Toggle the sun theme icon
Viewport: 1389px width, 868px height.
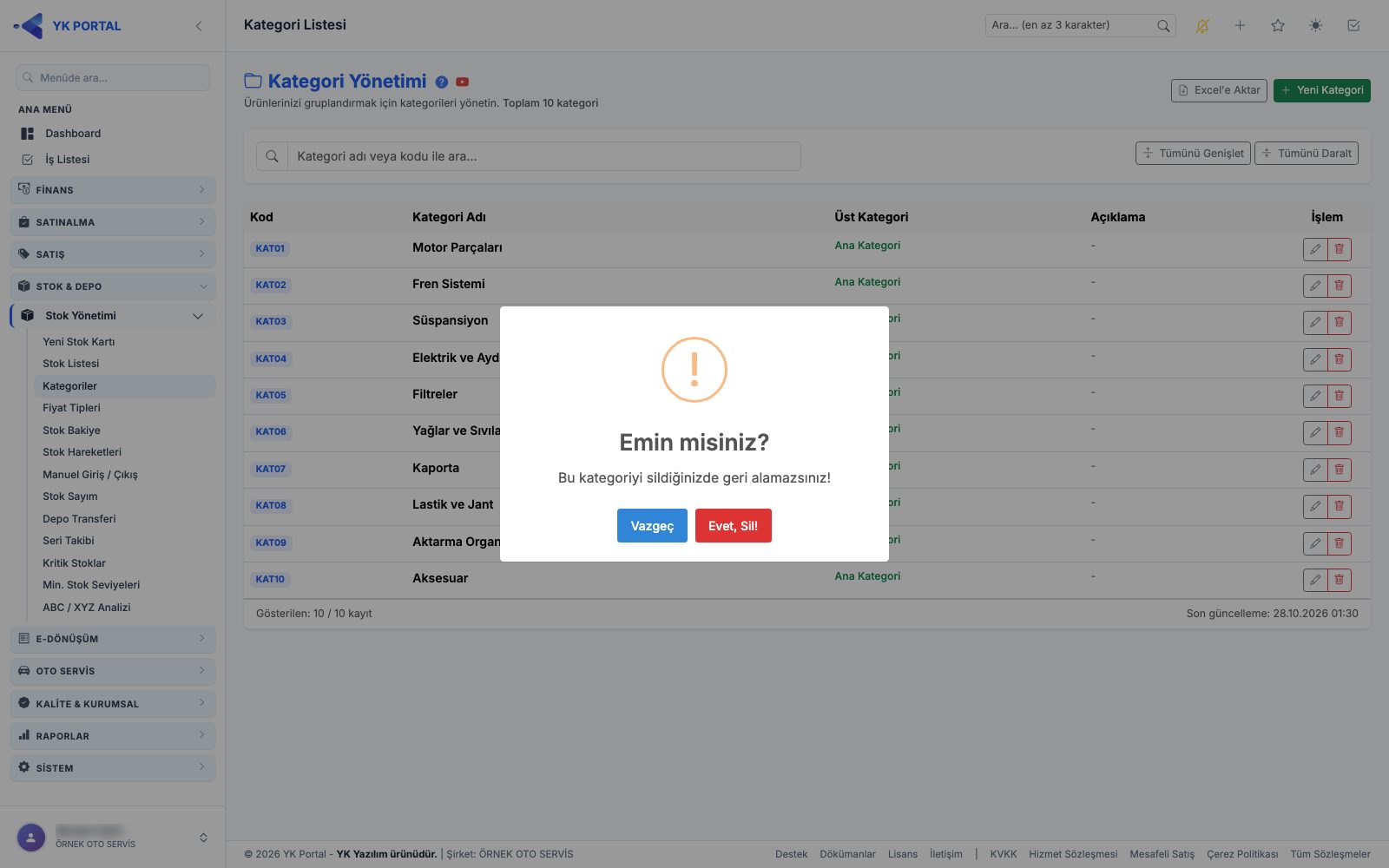pyautogui.click(x=1316, y=26)
